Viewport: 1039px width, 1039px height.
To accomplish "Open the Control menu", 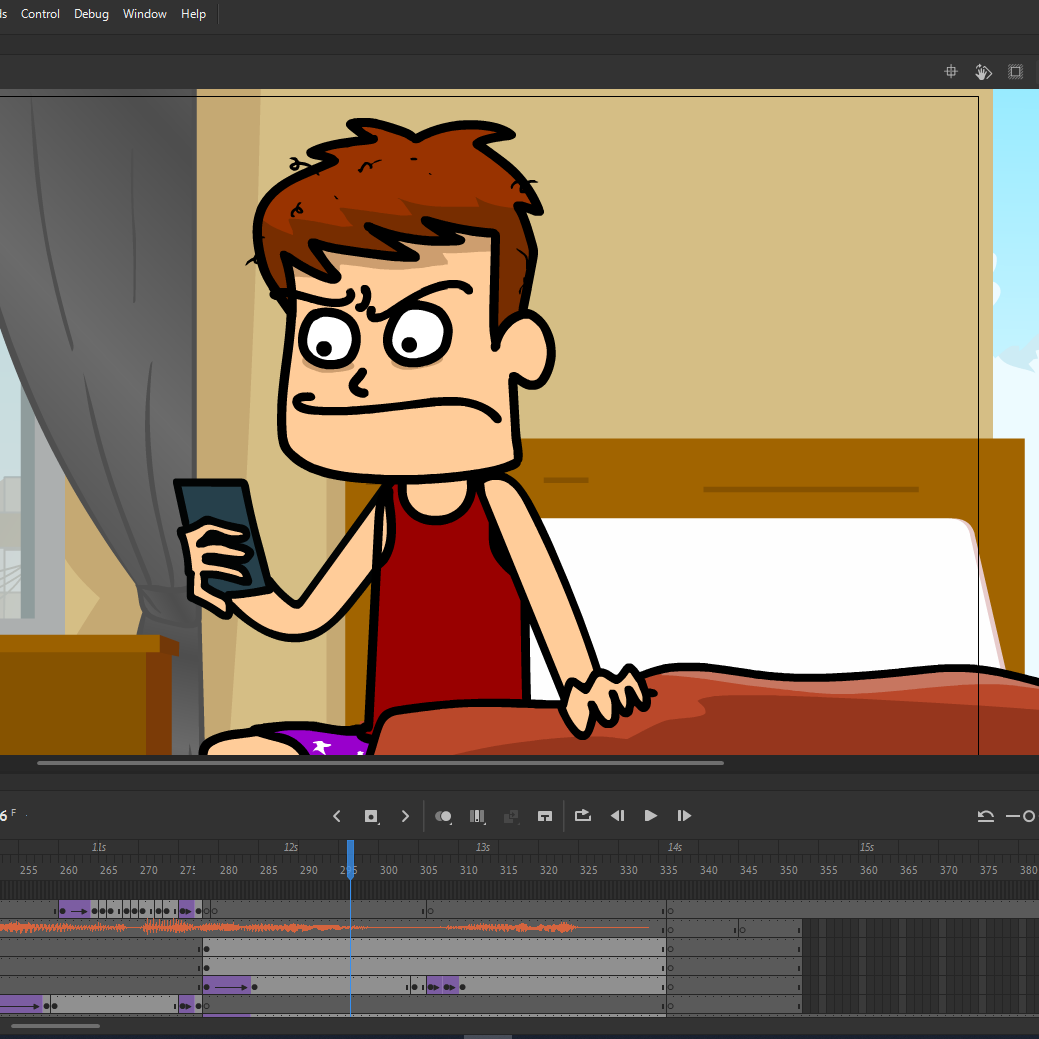I will pos(40,14).
